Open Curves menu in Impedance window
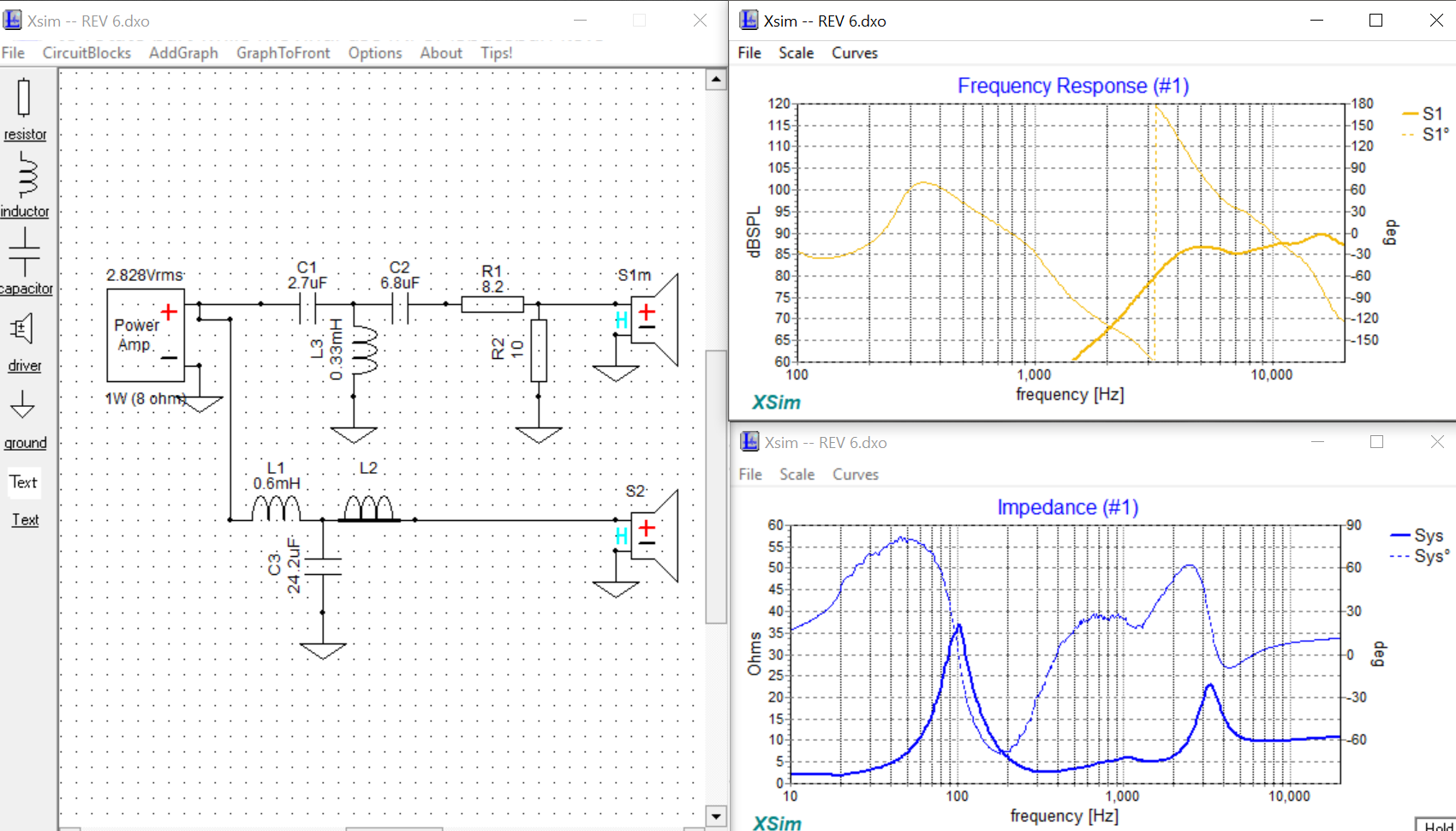Image resolution: width=1456 pixels, height=831 pixels. click(x=856, y=475)
